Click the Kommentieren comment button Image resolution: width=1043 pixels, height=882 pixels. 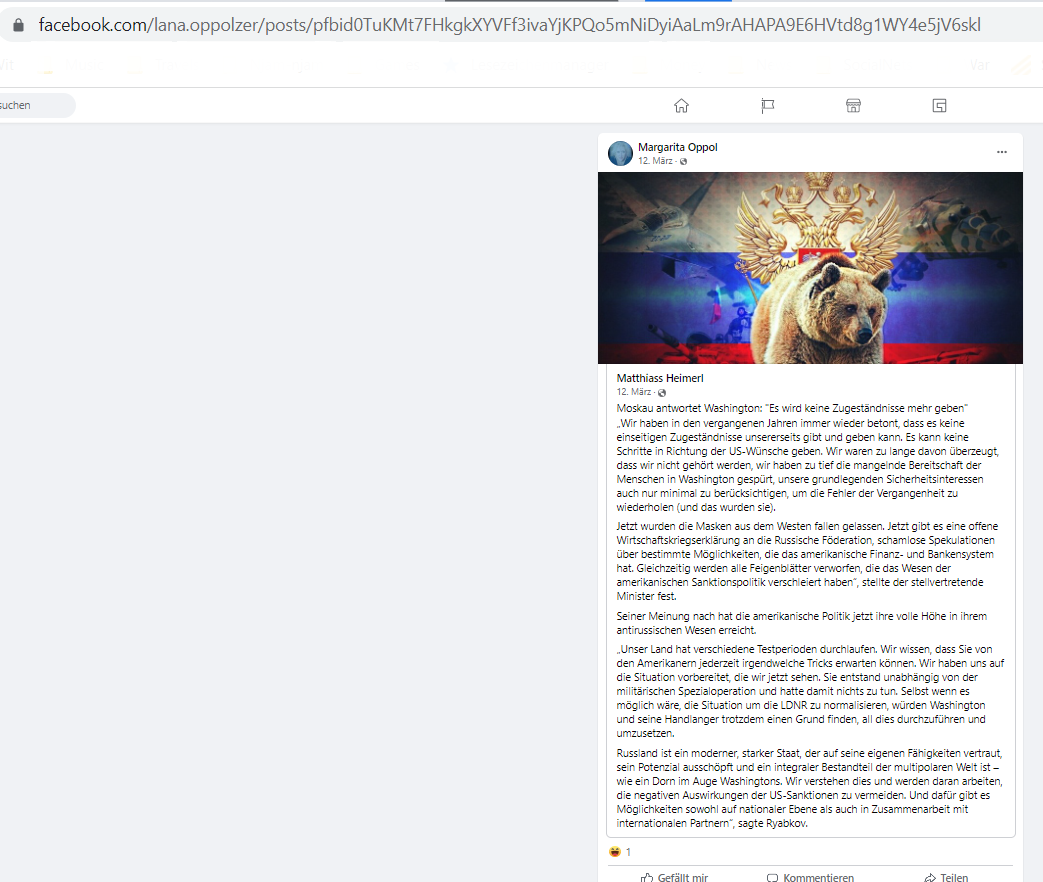[x=810, y=877]
